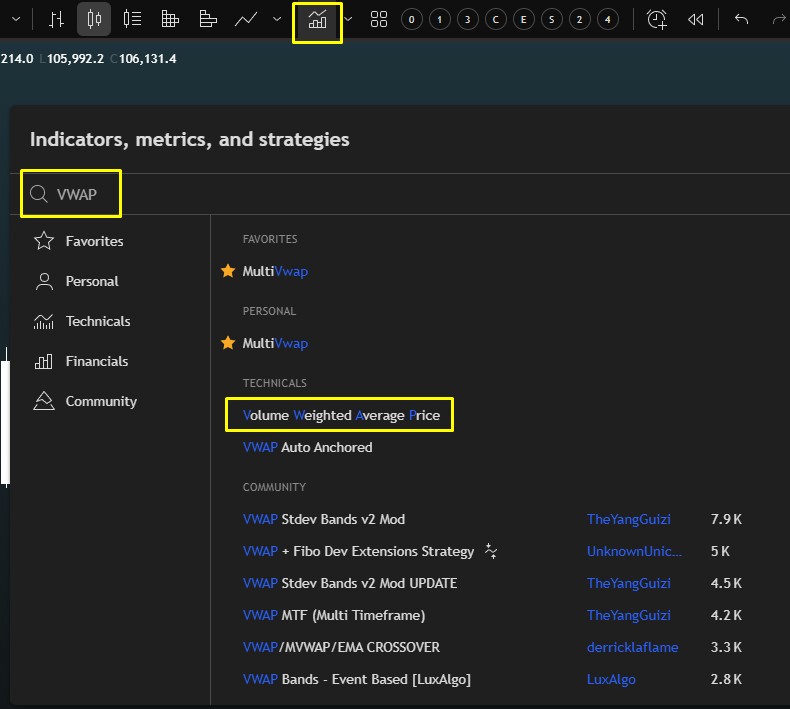Viewport: 790px width, 709px height.
Task: Open LuxAlgo author profile link
Action: 611,679
